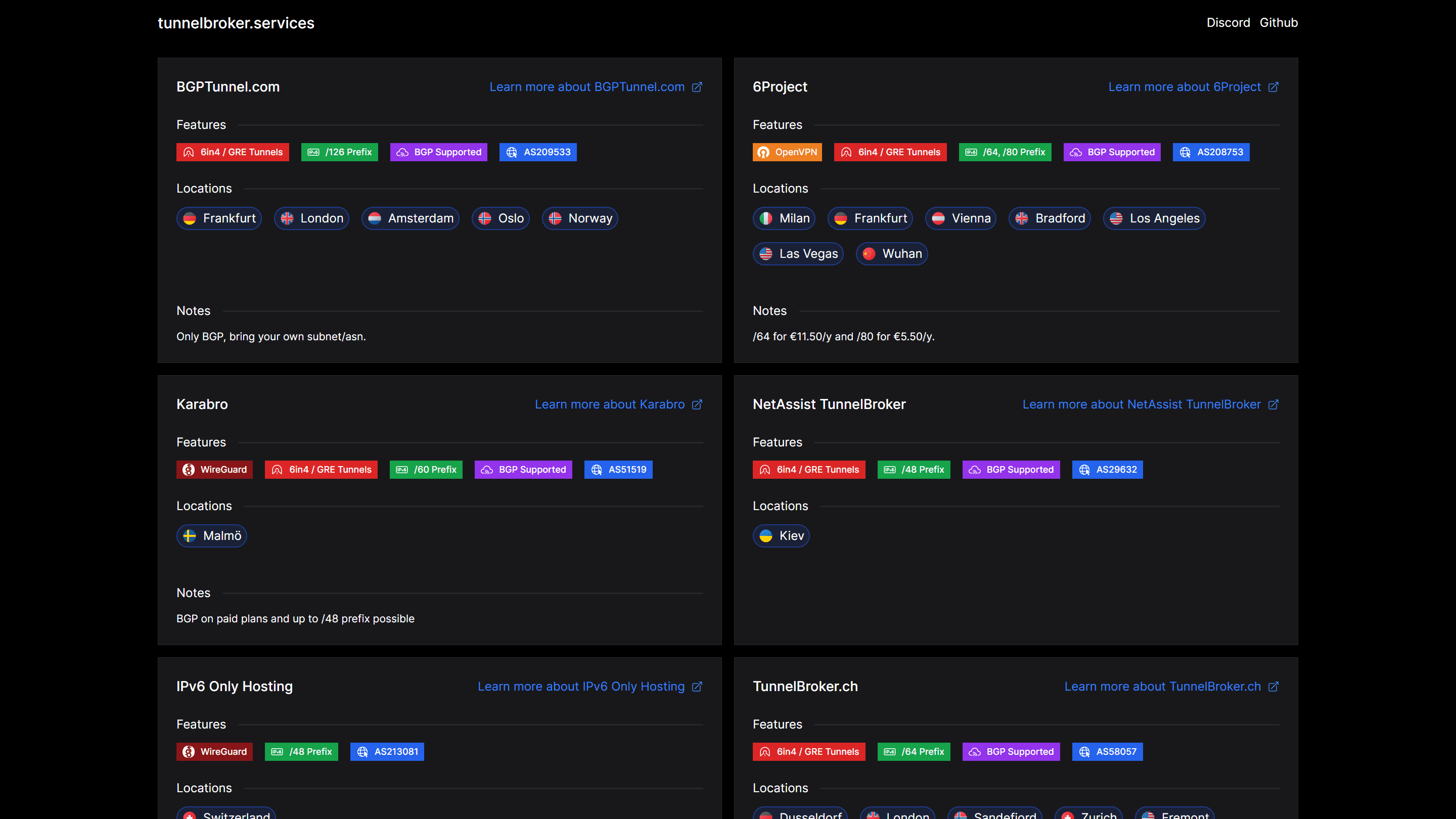Click BGP Supported badge in NetAssist TunnelBroker
This screenshot has height=819, width=1456.
[1011, 470]
